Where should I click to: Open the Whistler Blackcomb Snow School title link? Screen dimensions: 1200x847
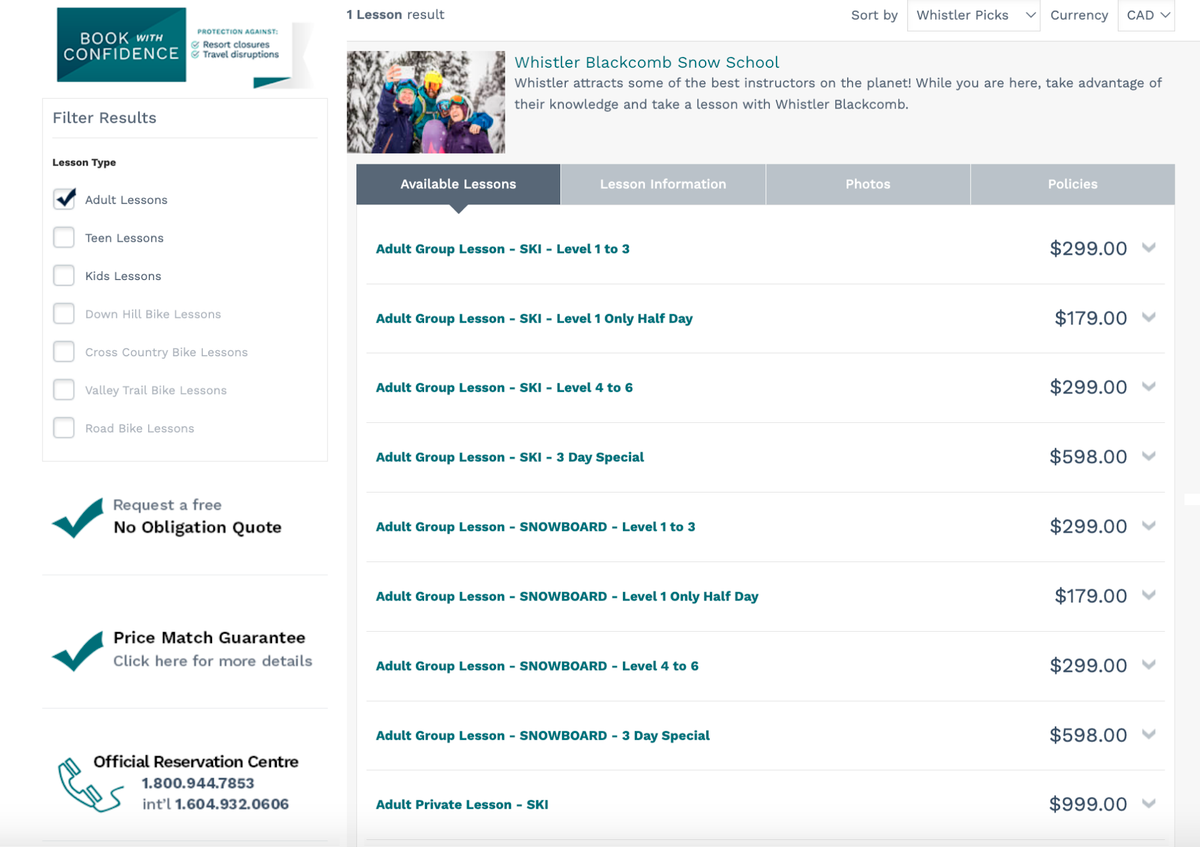tap(646, 62)
